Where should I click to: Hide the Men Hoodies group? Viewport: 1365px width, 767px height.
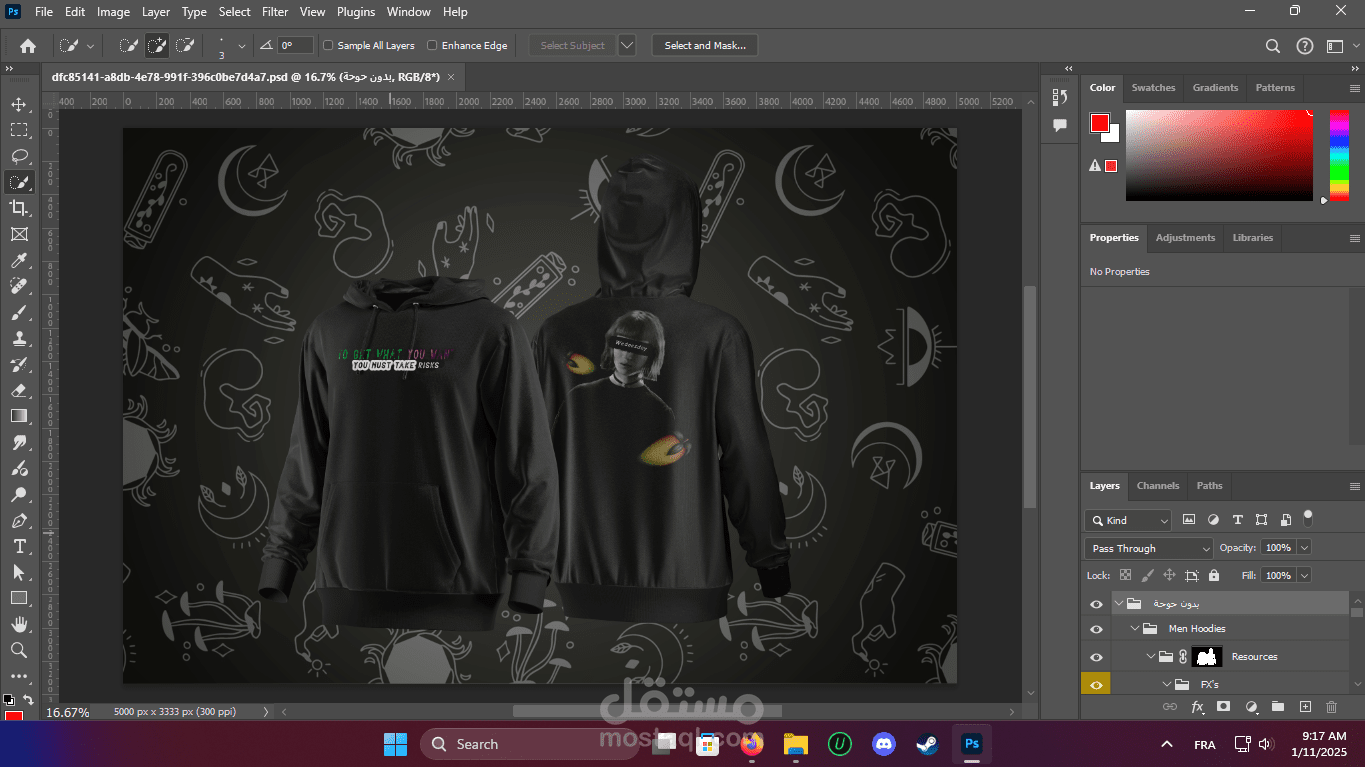coord(1096,629)
